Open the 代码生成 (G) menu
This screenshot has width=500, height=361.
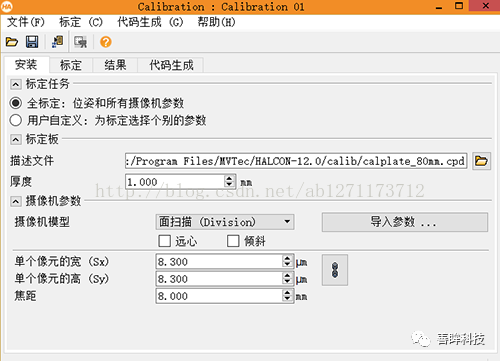[x=150, y=22]
